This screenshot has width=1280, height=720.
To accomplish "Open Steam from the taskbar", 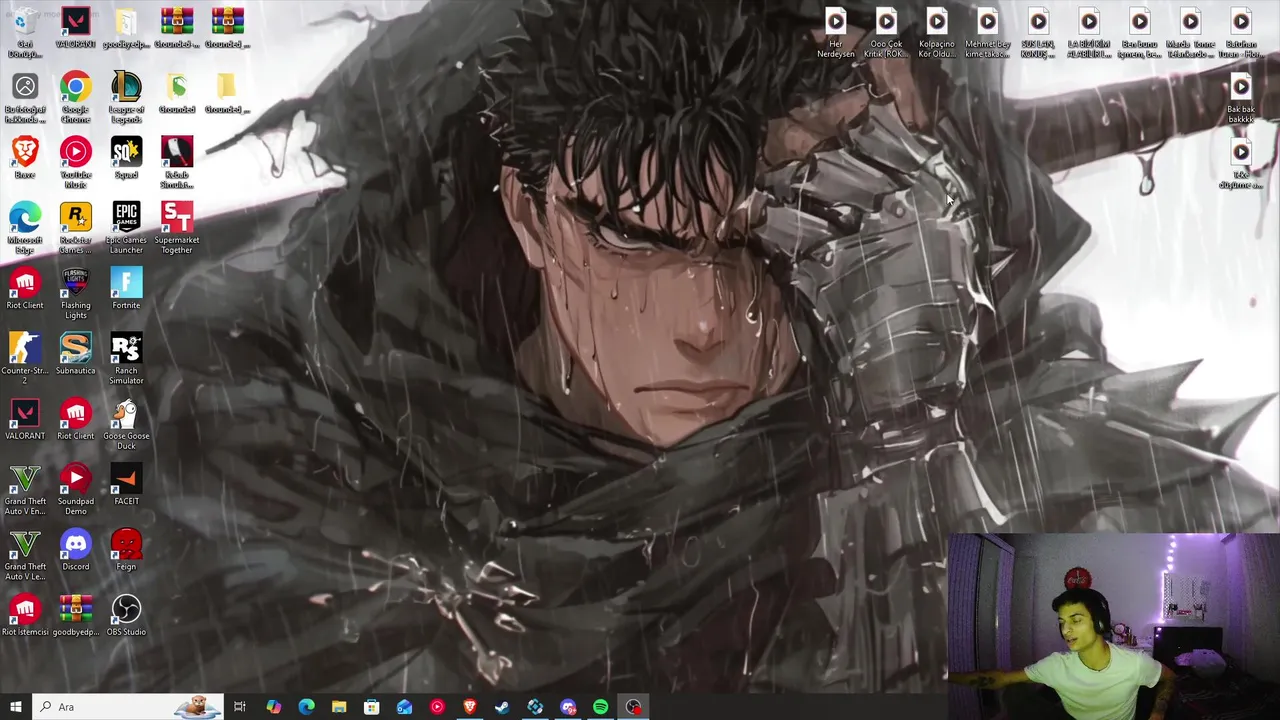I will pyautogui.click(x=502, y=707).
